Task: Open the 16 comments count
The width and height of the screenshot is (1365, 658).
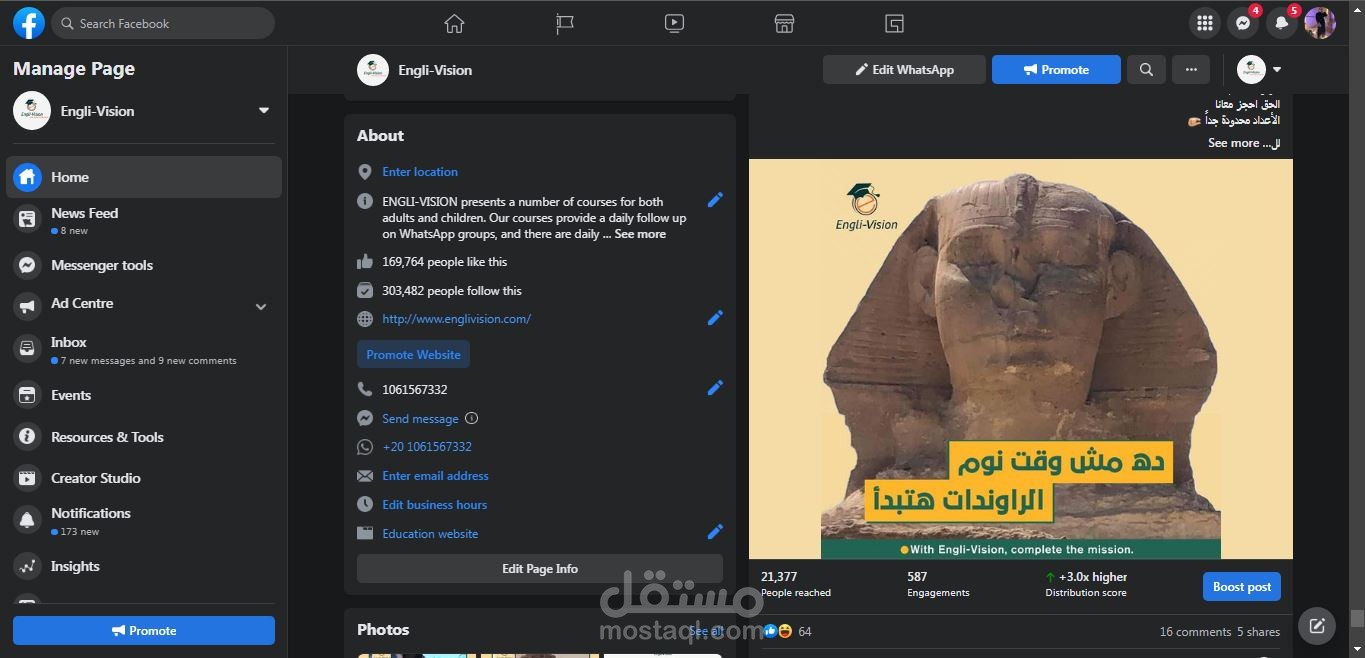Action: coord(1195,632)
